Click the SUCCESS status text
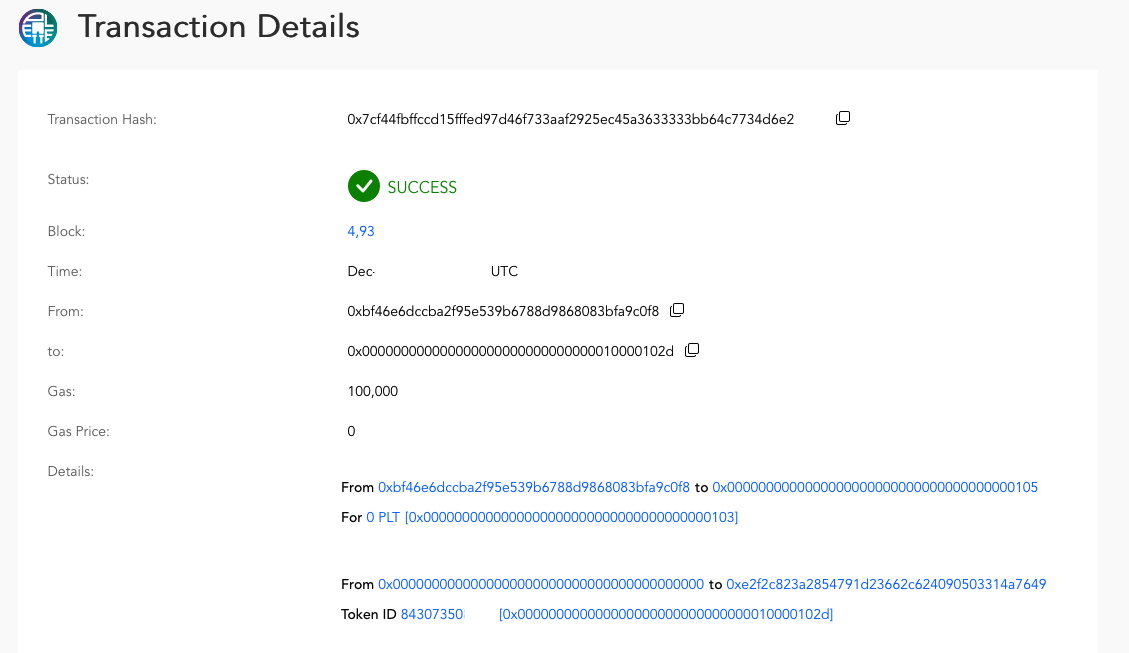This screenshot has width=1129, height=653. (x=422, y=187)
